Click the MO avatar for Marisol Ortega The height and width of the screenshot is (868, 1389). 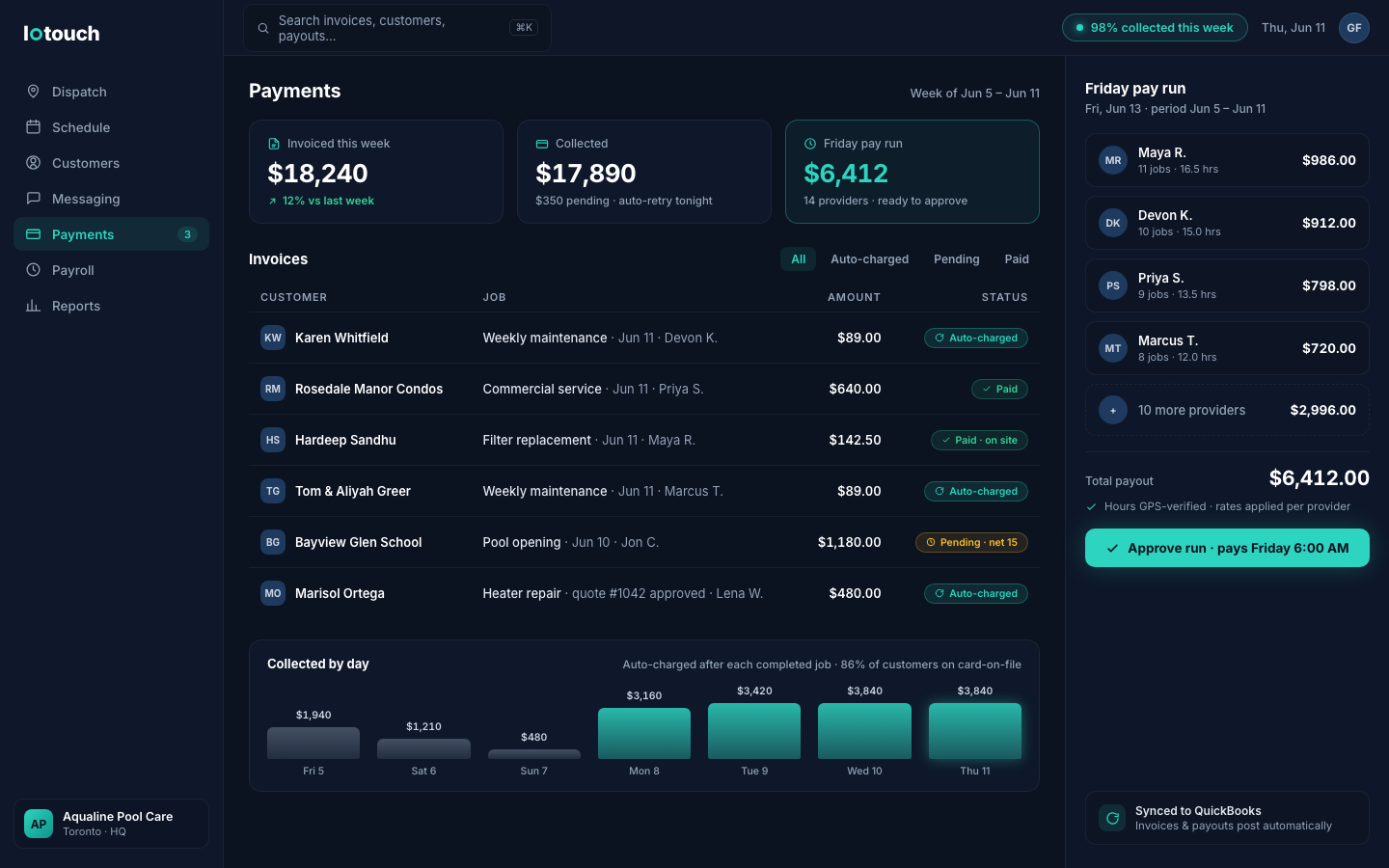(x=273, y=593)
